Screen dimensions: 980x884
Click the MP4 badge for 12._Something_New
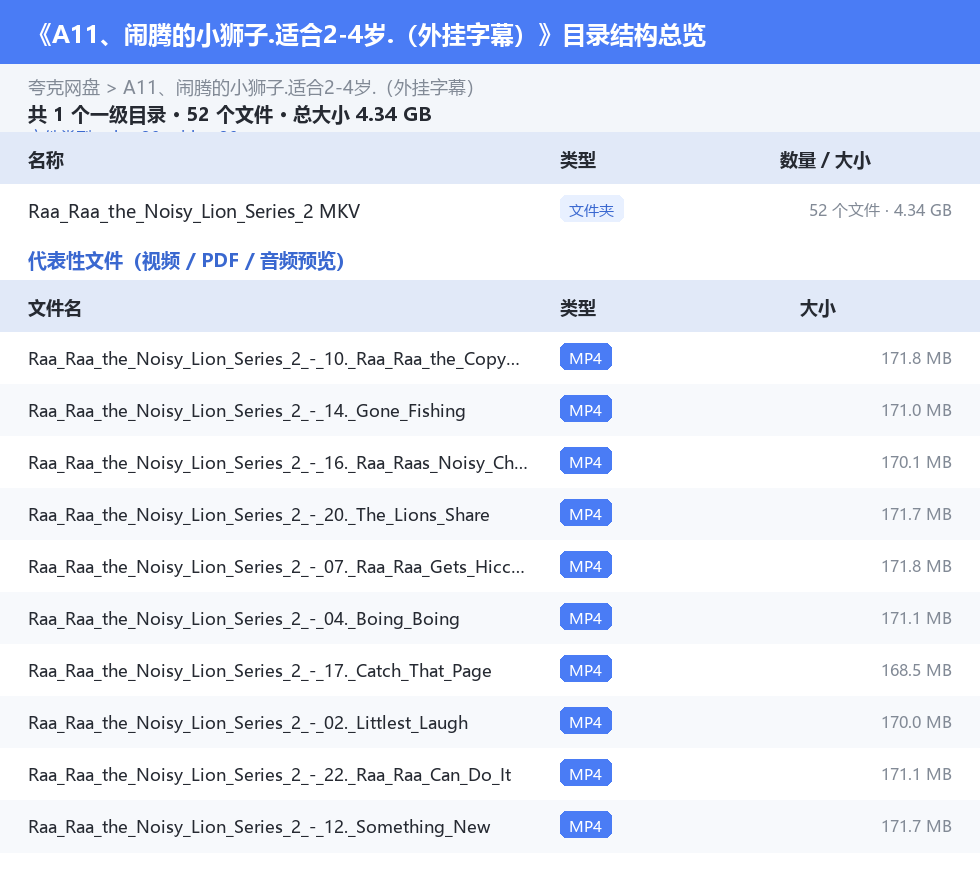[586, 825]
